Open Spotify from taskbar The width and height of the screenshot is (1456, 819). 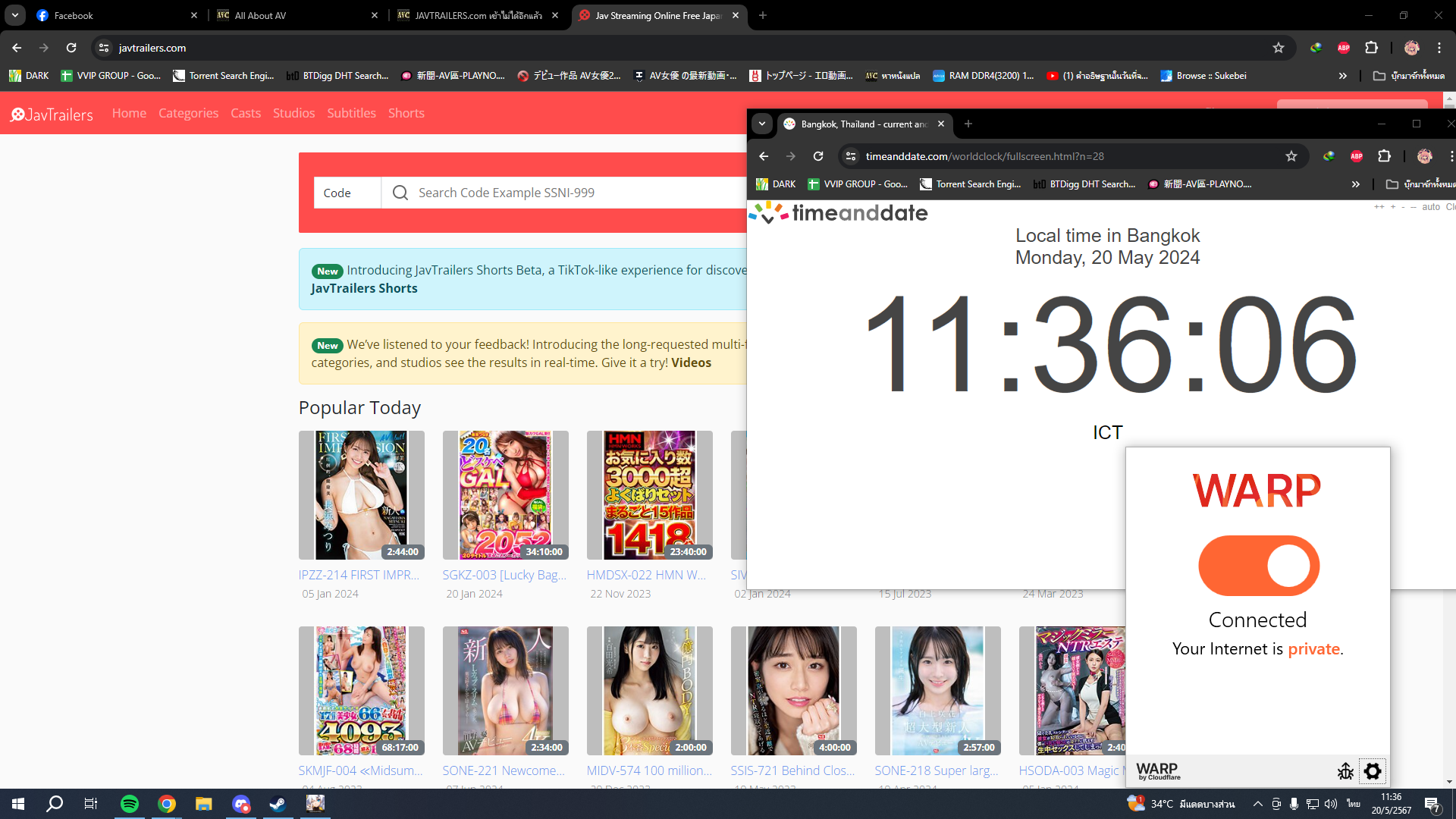[x=130, y=804]
